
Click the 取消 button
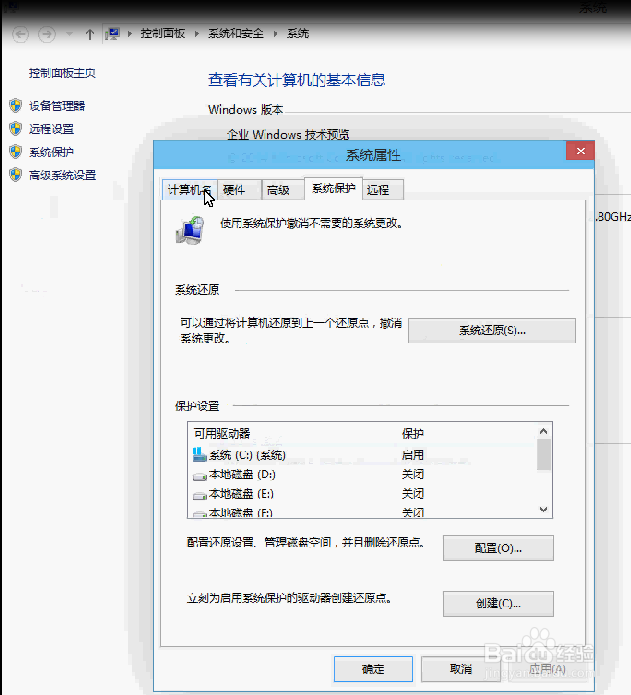coord(461,669)
